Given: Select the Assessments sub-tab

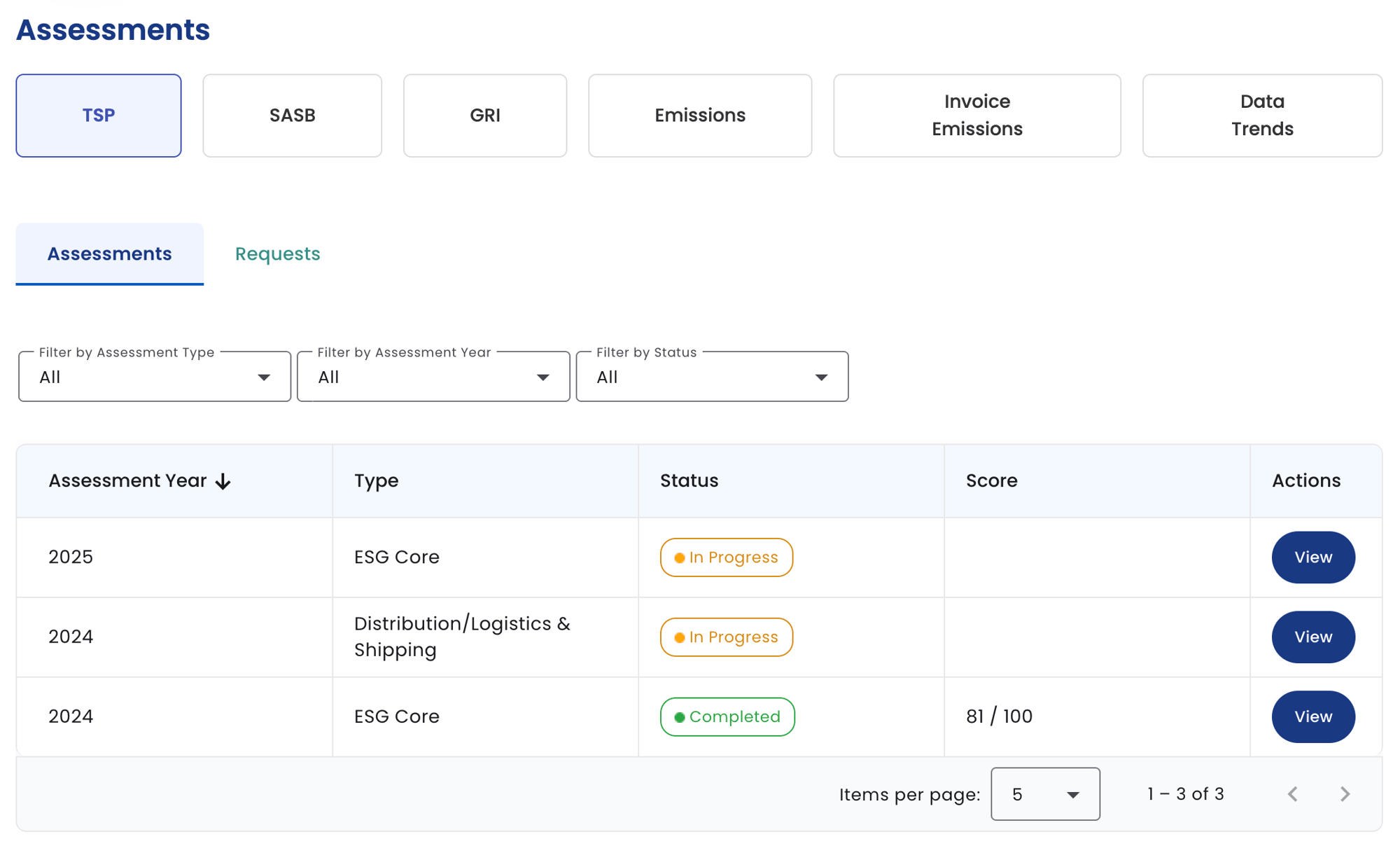Looking at the screenshot, I should (x=109, y=254).
